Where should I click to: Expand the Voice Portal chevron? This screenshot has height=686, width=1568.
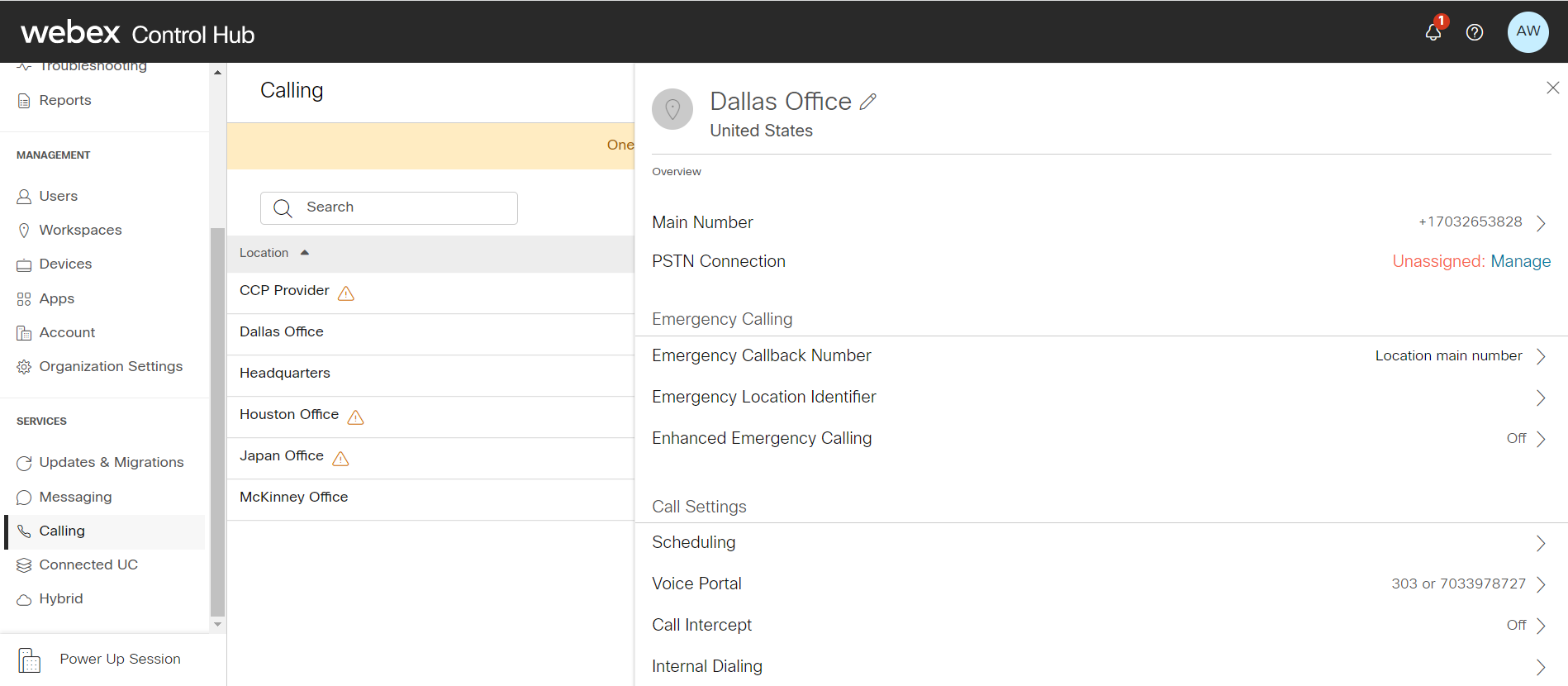tap(1541, 584)
